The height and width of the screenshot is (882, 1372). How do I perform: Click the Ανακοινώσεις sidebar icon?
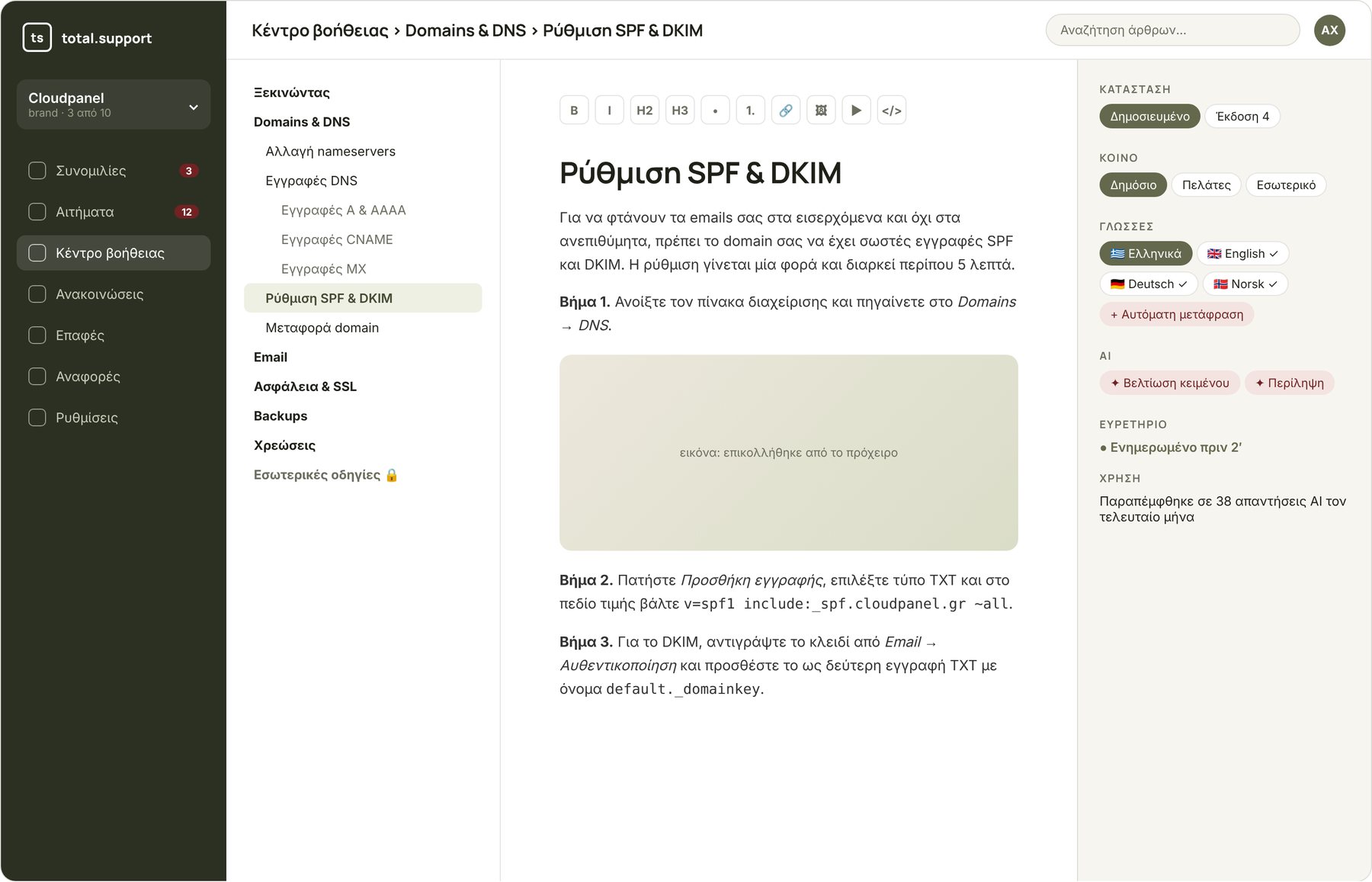(37, 294)
